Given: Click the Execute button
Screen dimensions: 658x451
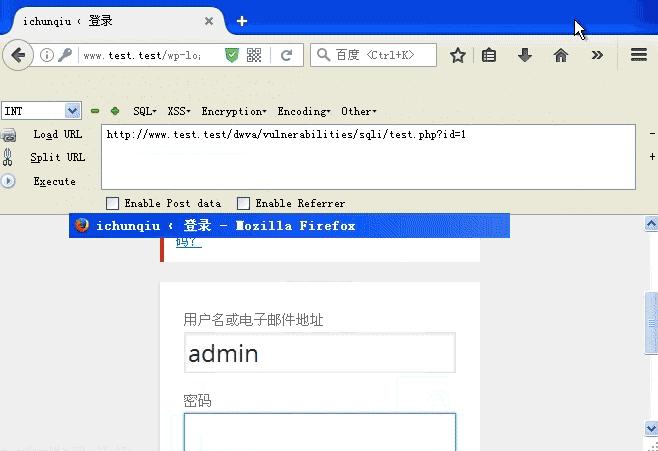Looking at the screenshot, I should (x=55, y=181).
